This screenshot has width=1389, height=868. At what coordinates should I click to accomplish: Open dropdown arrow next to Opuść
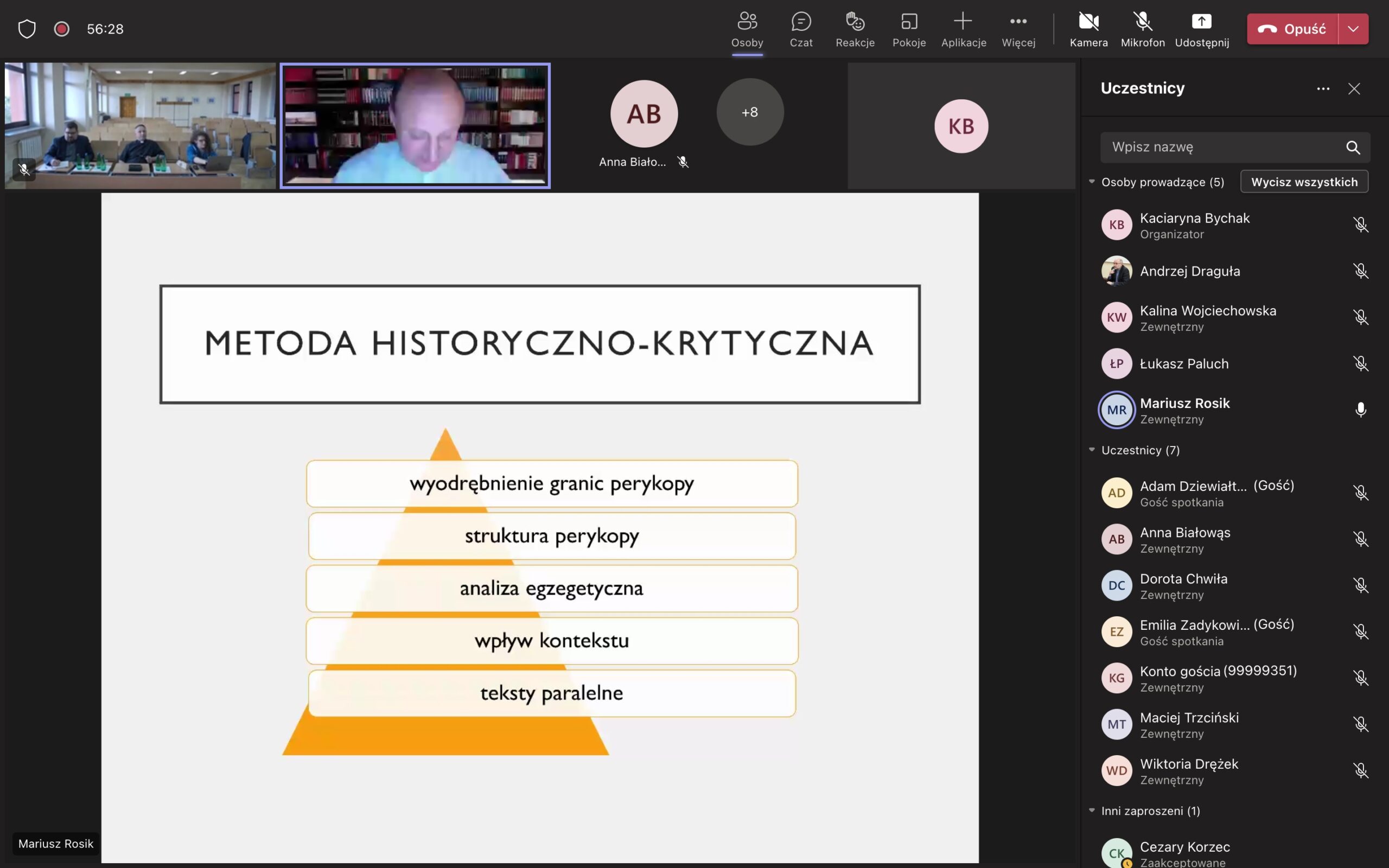pyautogui.click(x=1353, y=29)
